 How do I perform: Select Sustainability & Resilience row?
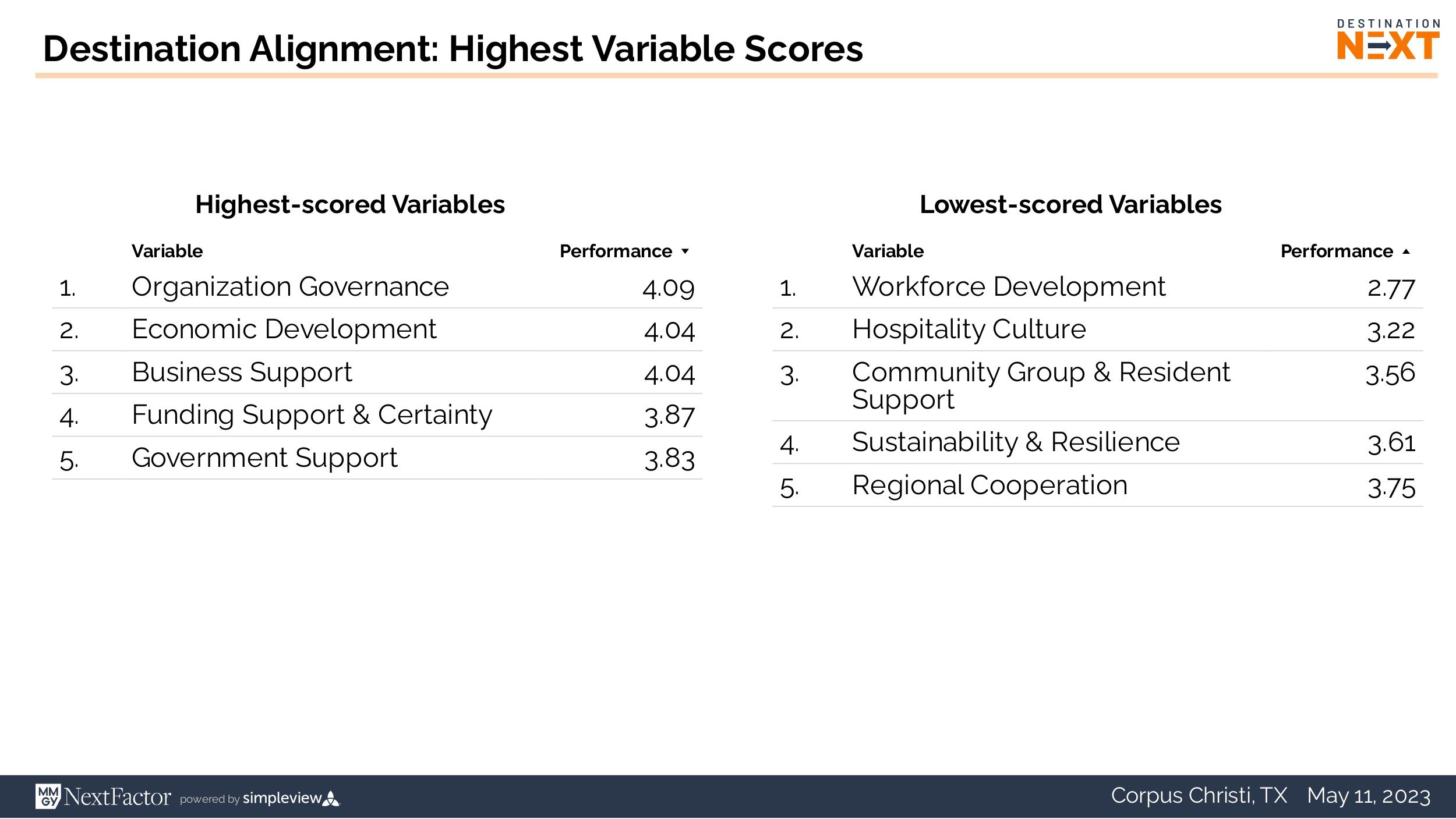[1016, 442]
